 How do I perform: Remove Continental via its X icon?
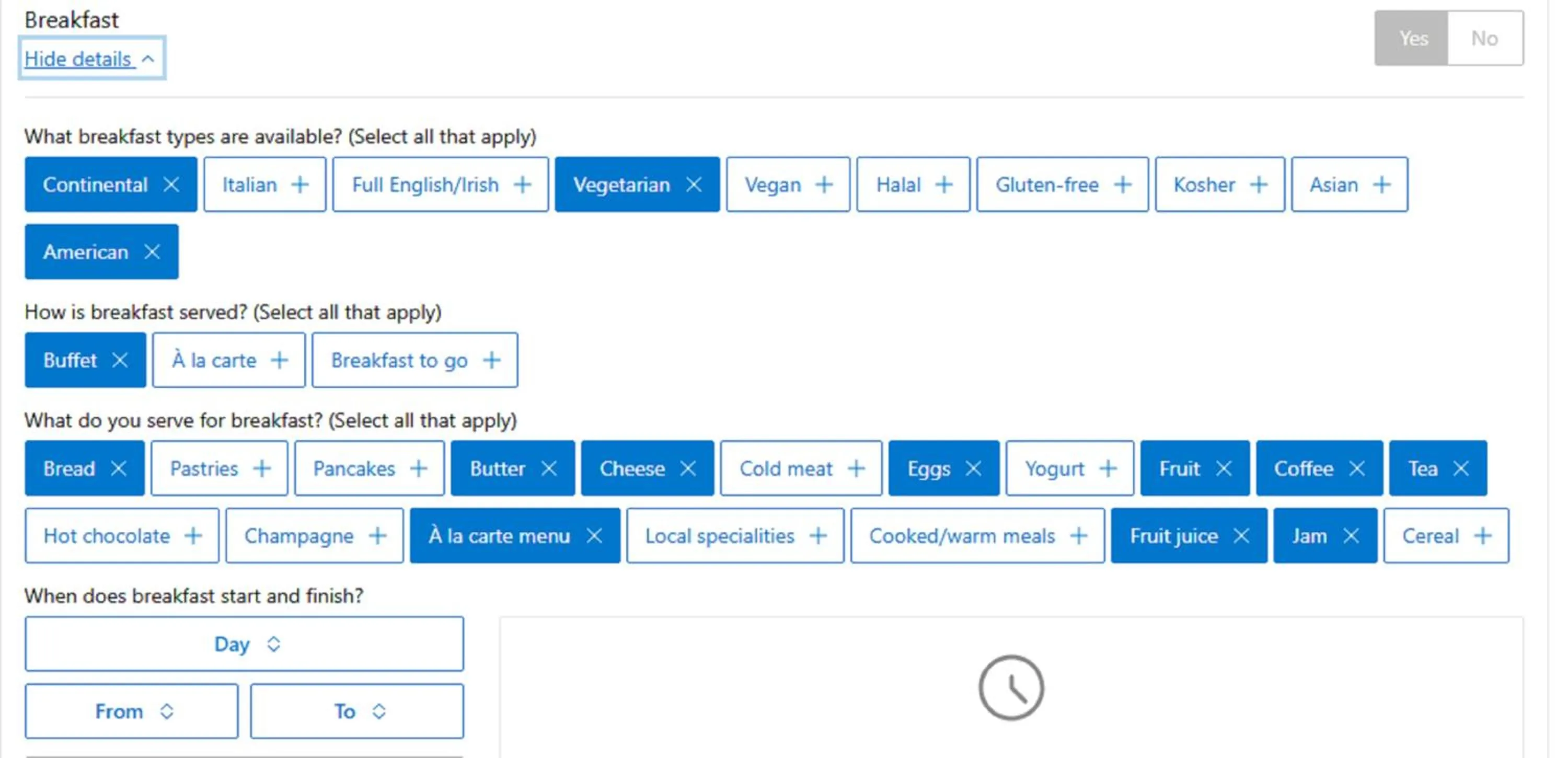(x=171, y=185)
